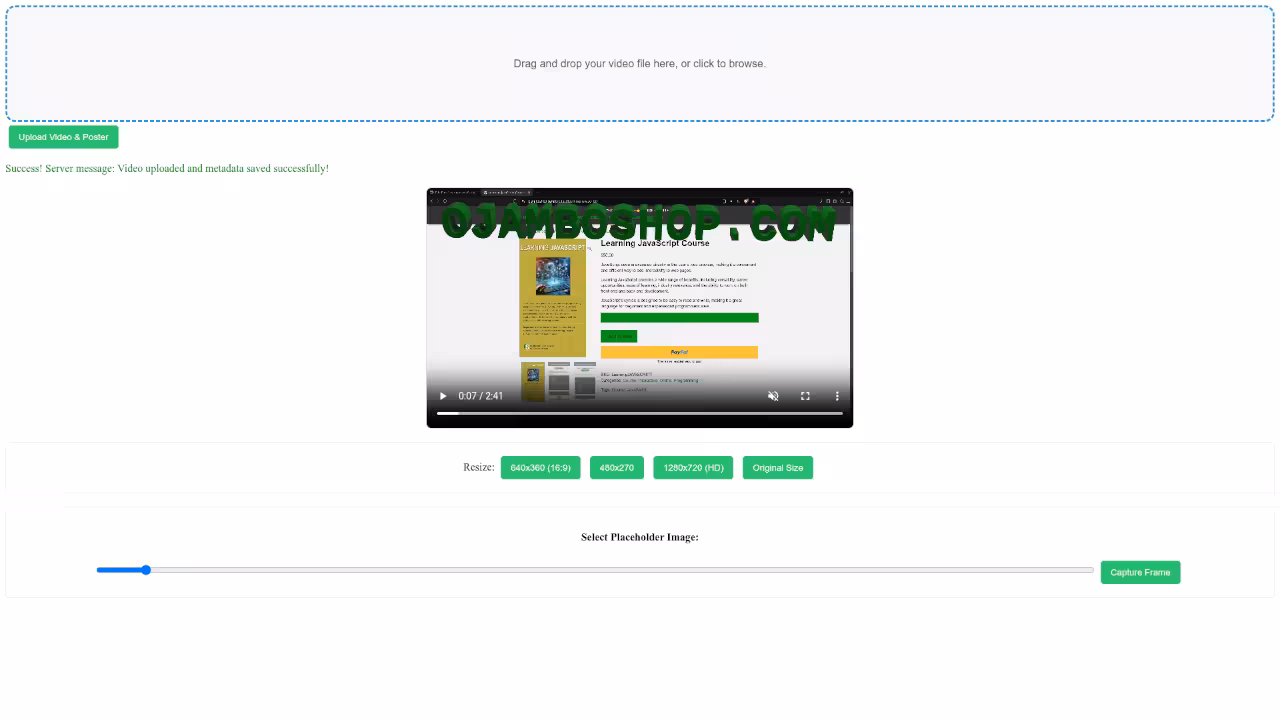The image size is (1280, 720).
Task: Click the Learning JavaScript Course title in video
Action: click(655, 243)
